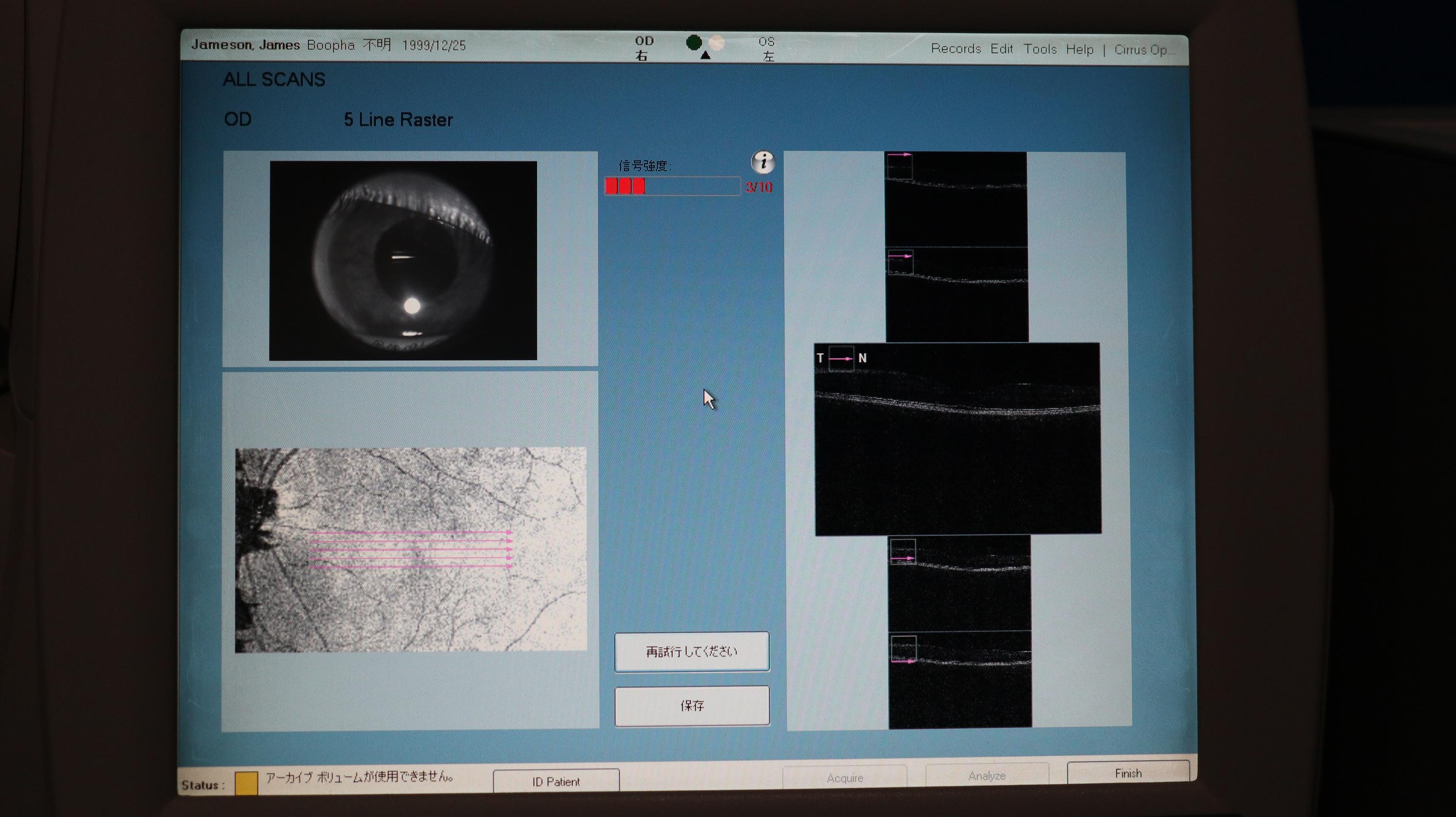Screen dimensions: 1456x817
Task: Open the Records menu
Action: 956,49
